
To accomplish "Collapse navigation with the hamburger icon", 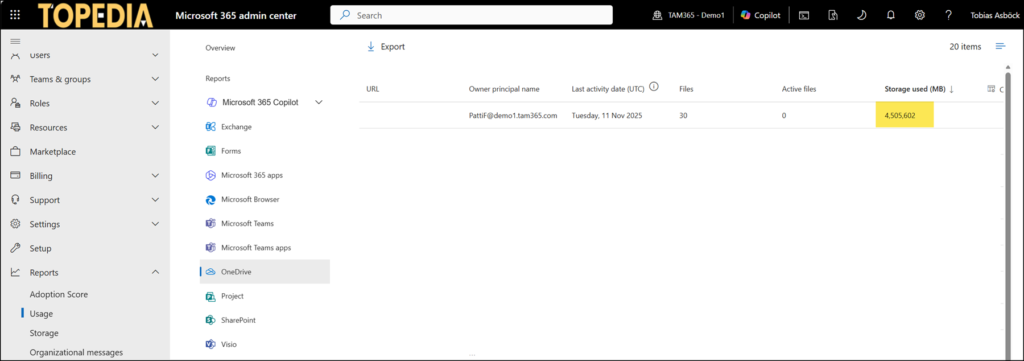I will pyautogui.click(x=15, y=41).
